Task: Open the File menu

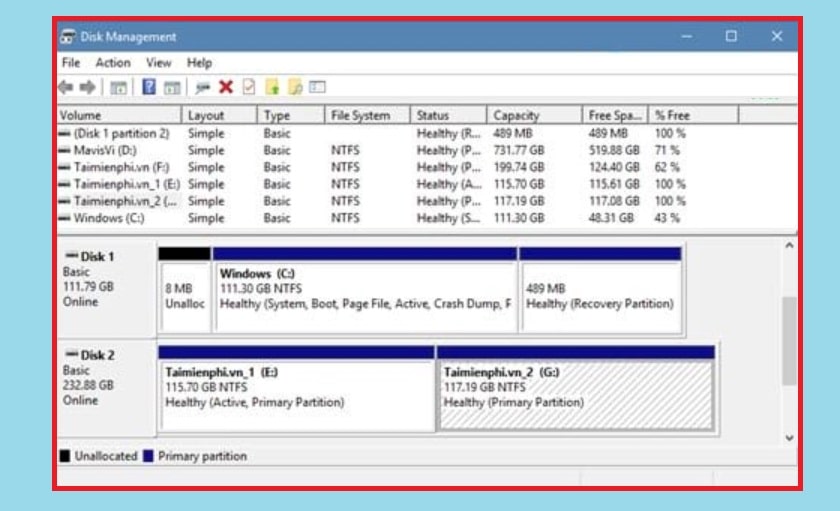Action: point(71,63)
